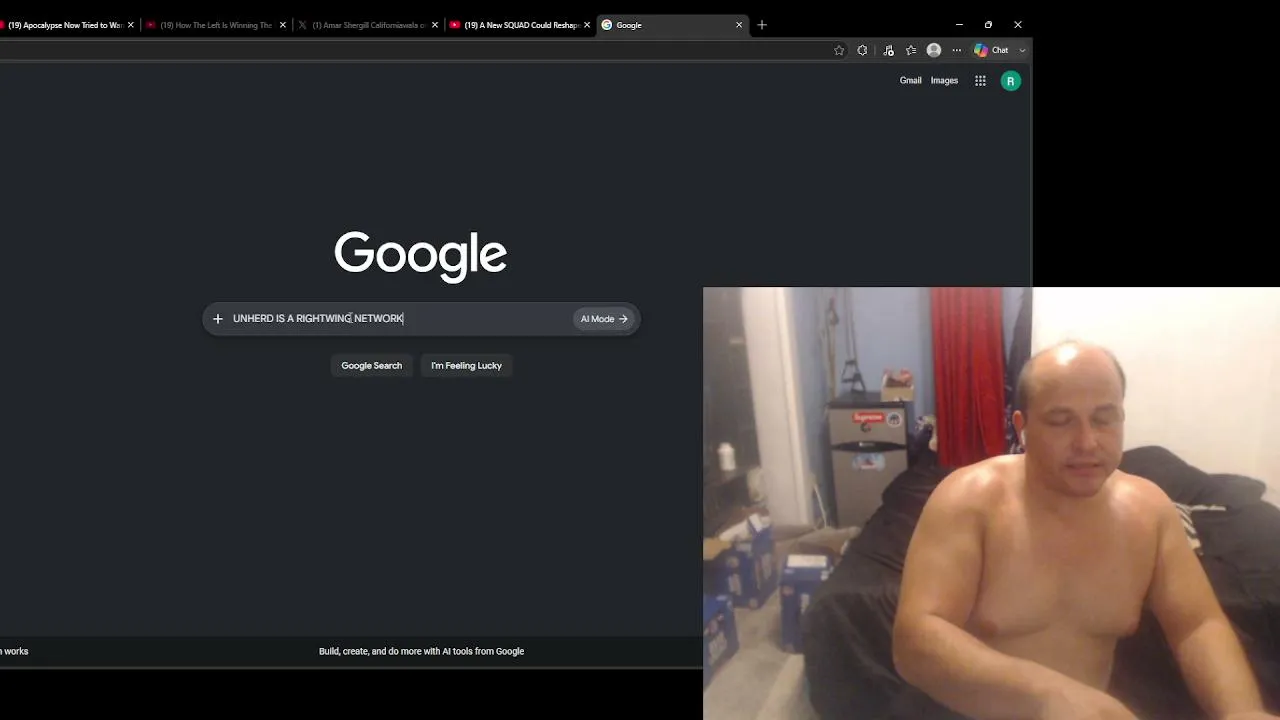Switch to AI Mode

click(x=604, y=319)
